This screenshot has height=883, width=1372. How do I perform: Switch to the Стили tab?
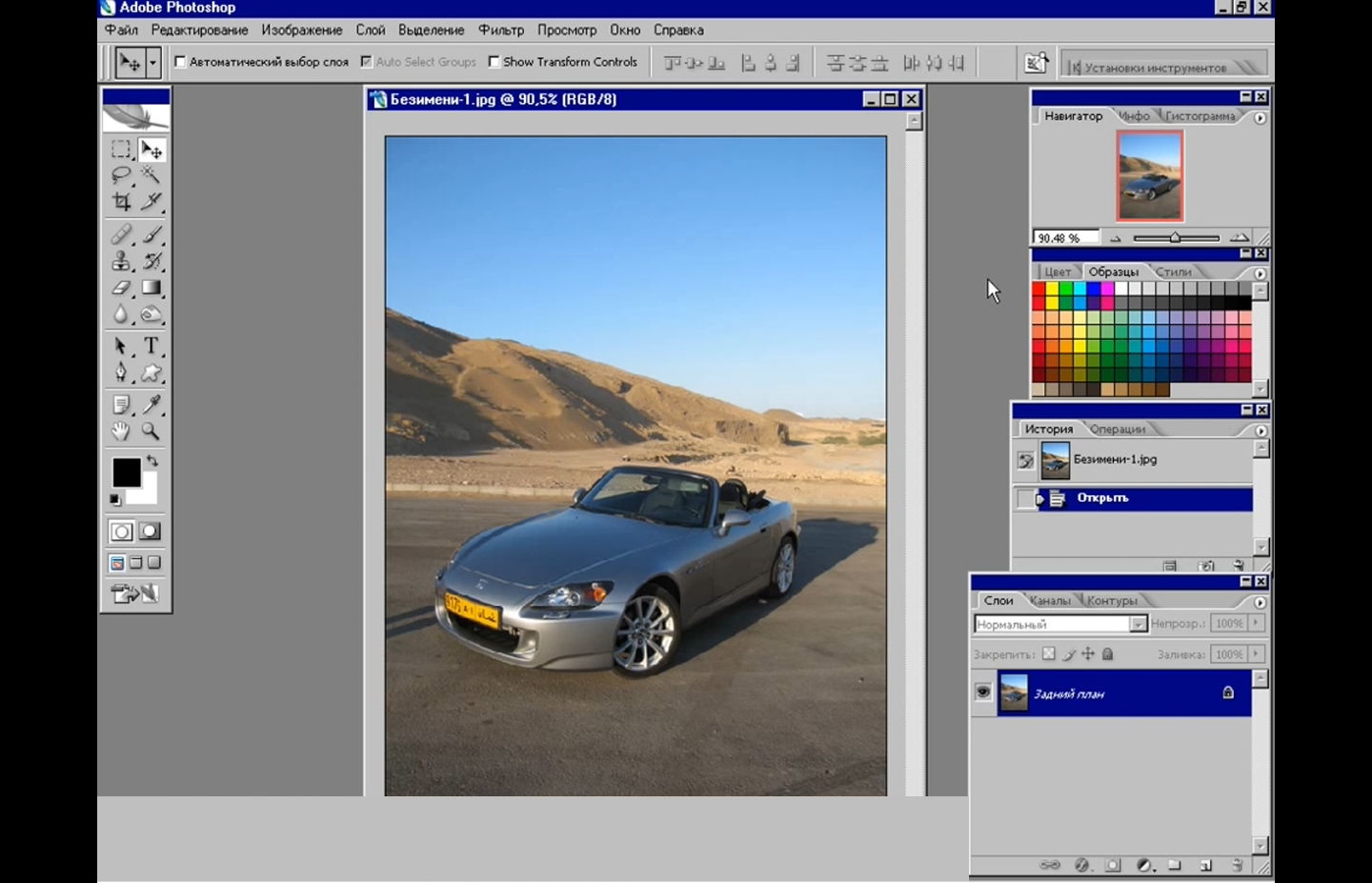point(1174,272)
